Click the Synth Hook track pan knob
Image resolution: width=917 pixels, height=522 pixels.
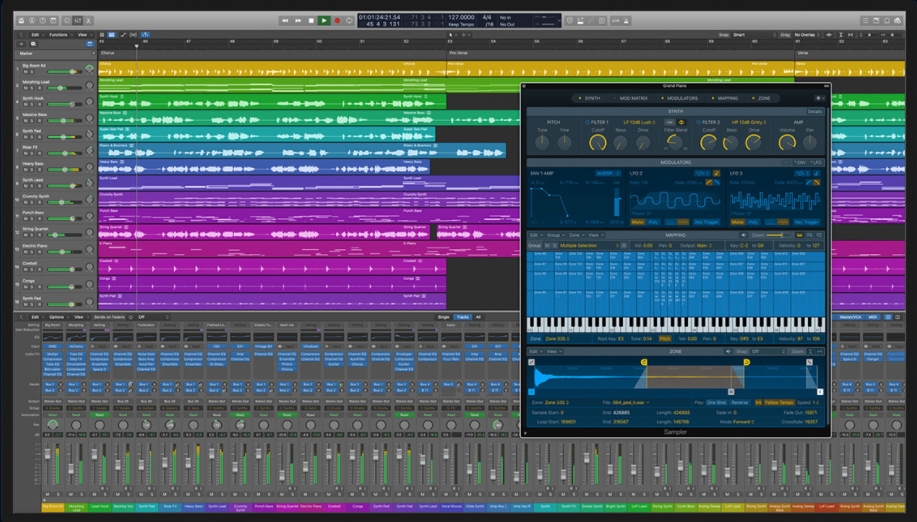[89, 102]
